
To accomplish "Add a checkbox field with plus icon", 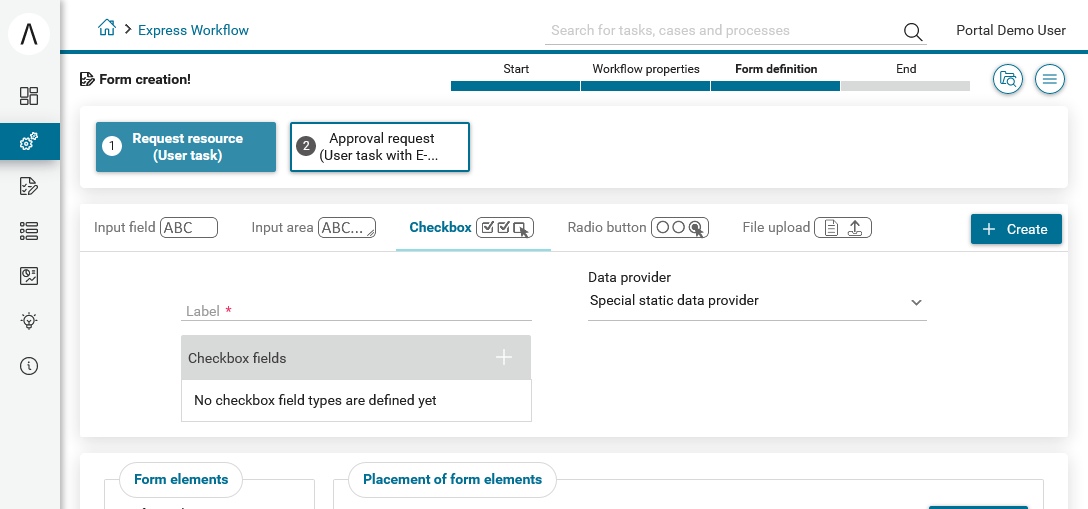I will click(x=504, y=357).
